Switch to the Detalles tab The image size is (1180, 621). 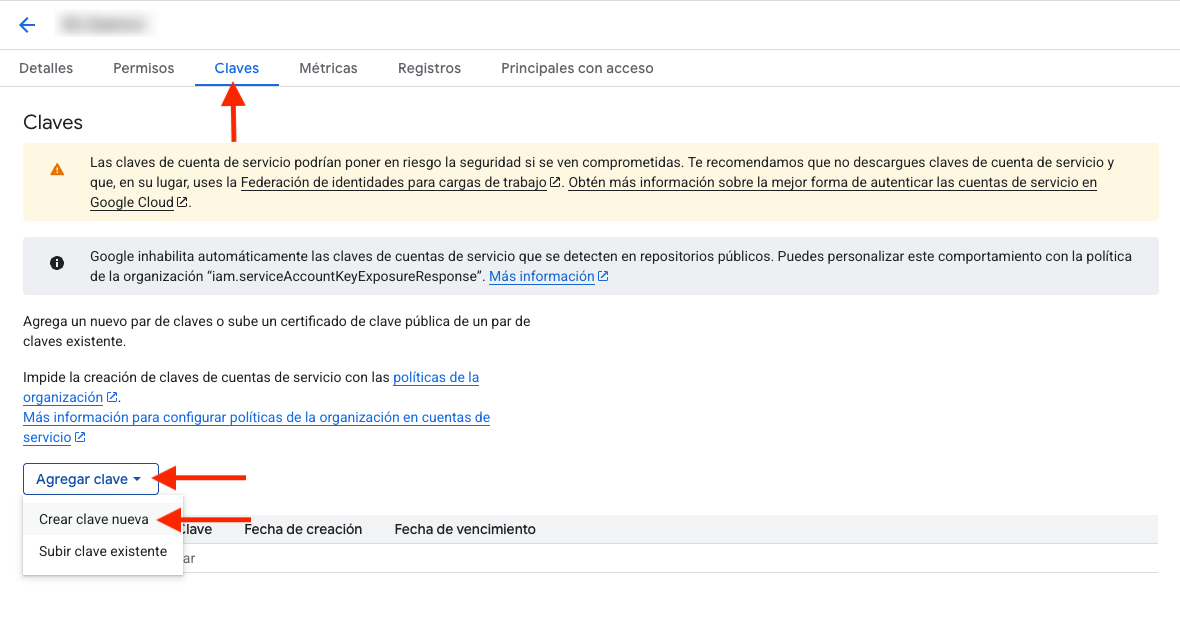46,69
